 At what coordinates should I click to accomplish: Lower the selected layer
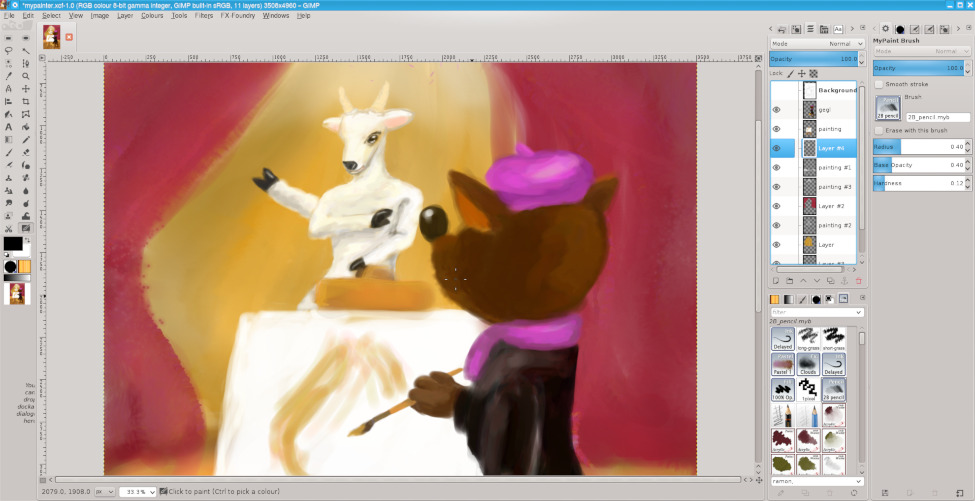pyautogui.click(x=817, y=281)
